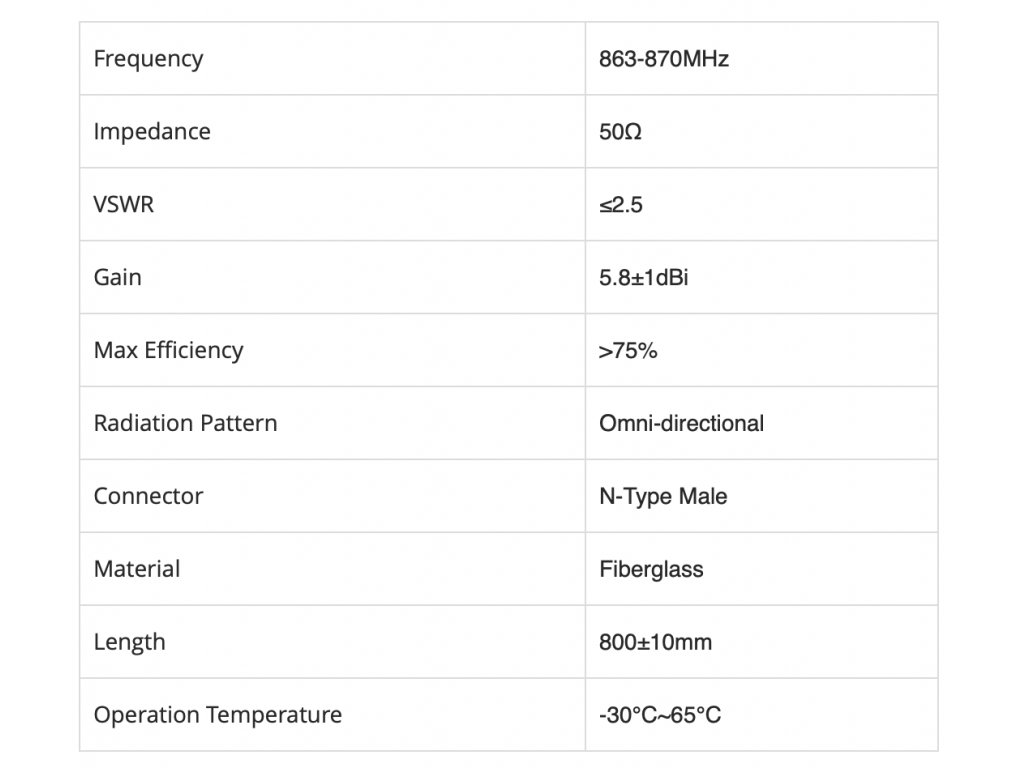The image size is (1024, 768).
Task: Click the Operation Temperature label
Action: pyautogui.click(x=217, y=715)
